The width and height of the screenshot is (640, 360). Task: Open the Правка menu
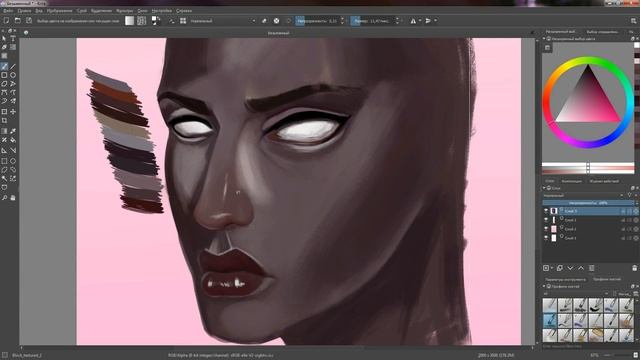click(24, 11)
